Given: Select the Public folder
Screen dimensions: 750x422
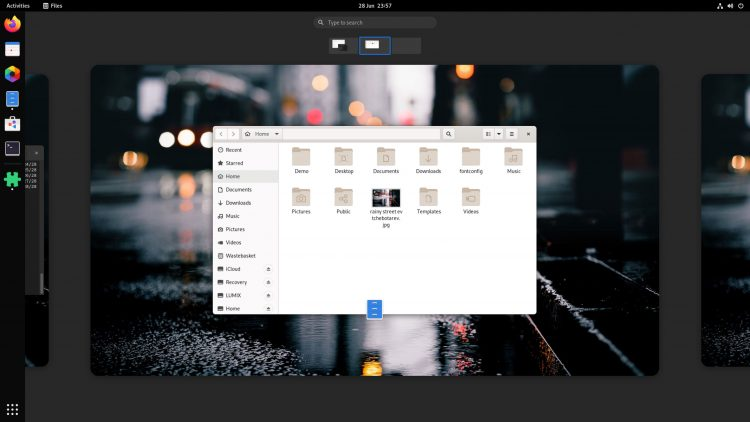Looking at the screenshot, I should pos(343,200).
